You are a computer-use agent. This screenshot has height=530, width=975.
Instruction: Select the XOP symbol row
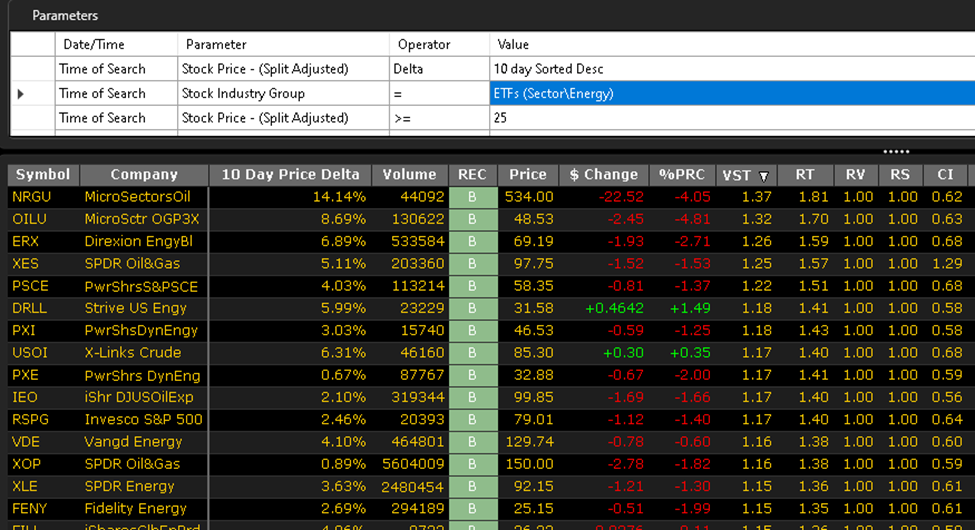[x=26, y=464]
